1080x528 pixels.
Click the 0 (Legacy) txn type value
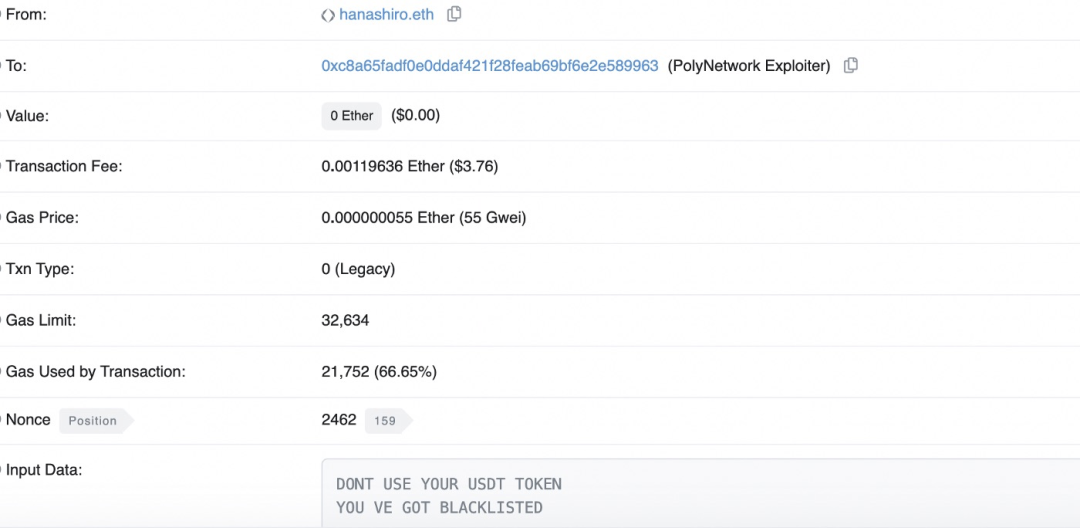358,269
